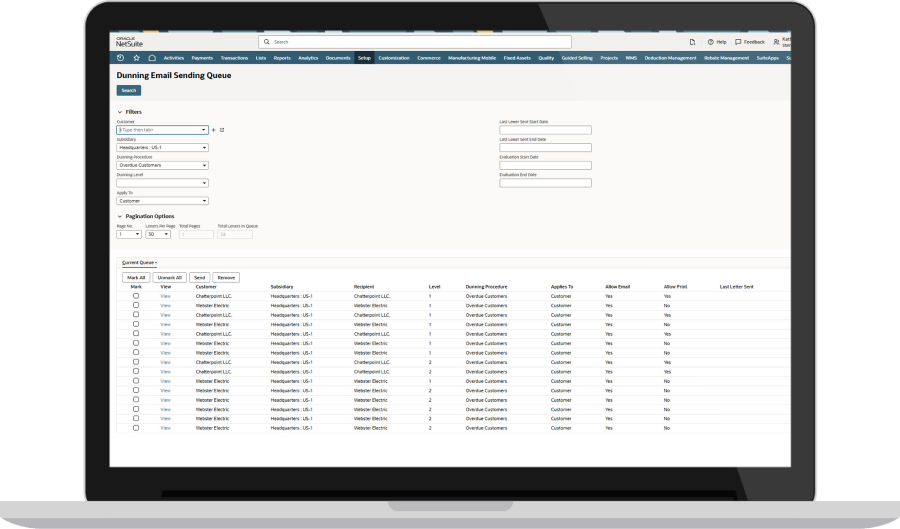Screen dimensions: 900x529
Task: Open the Recent Records history icon
Action: pos(121,58)
